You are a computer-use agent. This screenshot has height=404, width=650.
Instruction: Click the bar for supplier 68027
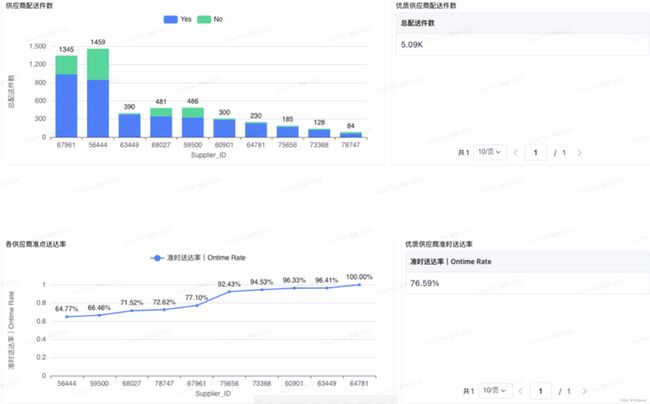(x=161, y=123)
